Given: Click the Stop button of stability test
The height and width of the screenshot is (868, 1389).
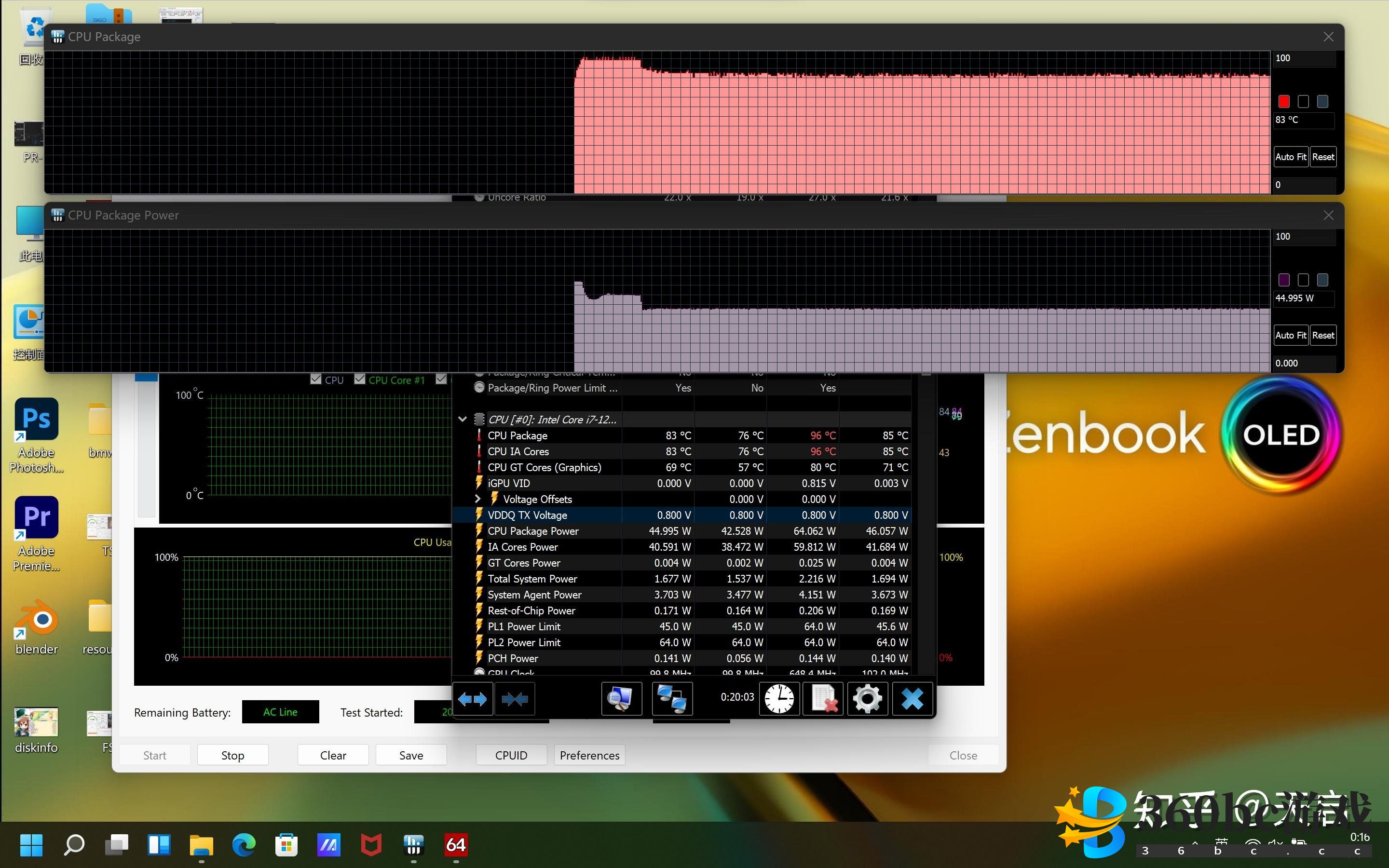Looking at the screenshot, I should pos(232,755).
